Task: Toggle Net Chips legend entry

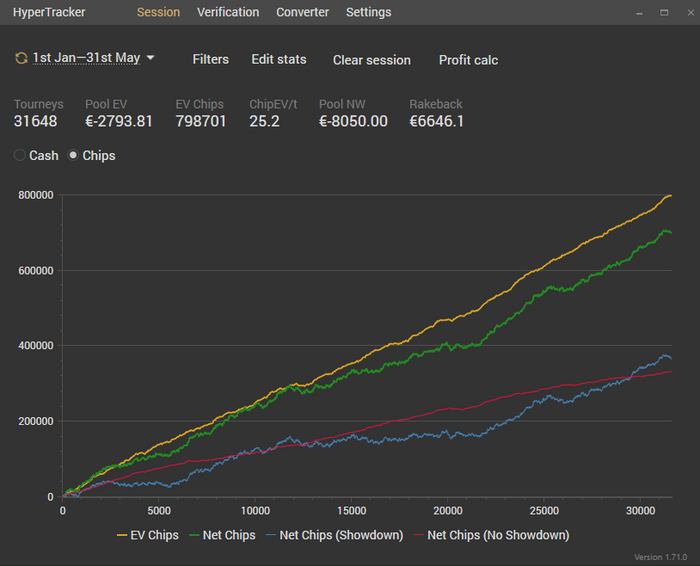Action: pyautogui.click(x=222, y=535)
